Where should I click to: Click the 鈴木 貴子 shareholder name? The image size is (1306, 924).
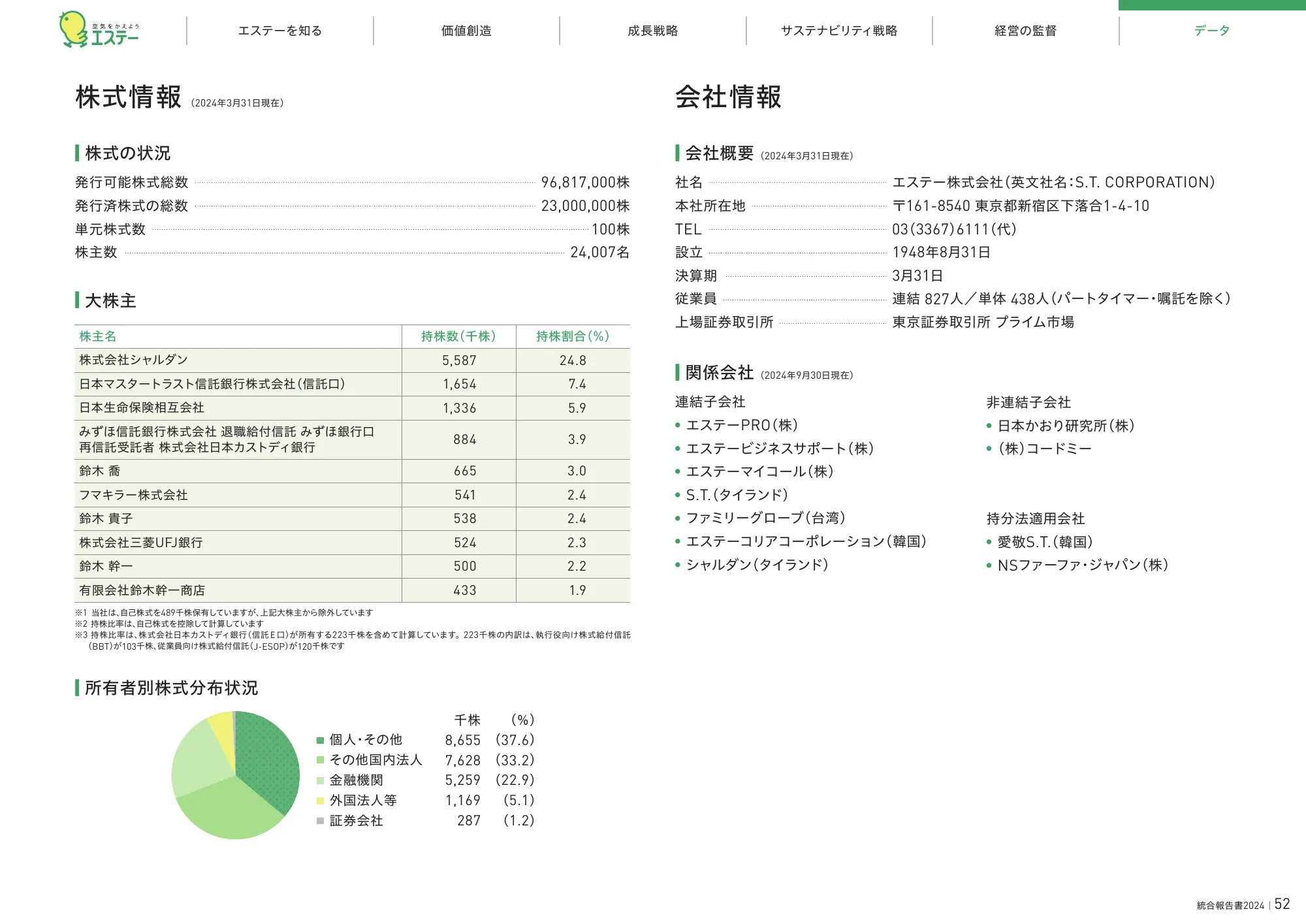pos(106,518)
